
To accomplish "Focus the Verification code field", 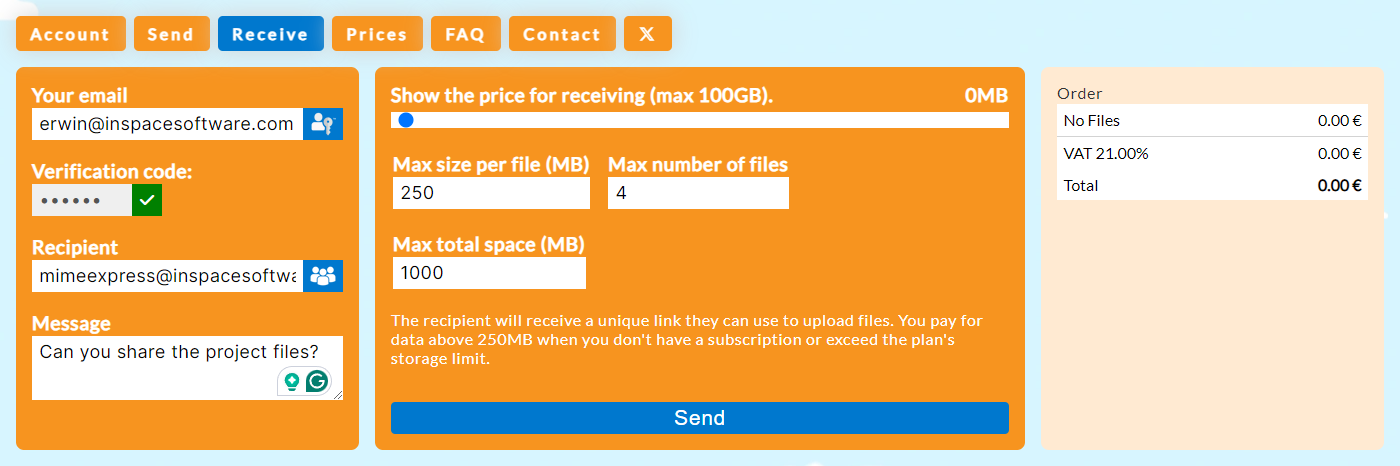I will [81, 200].
